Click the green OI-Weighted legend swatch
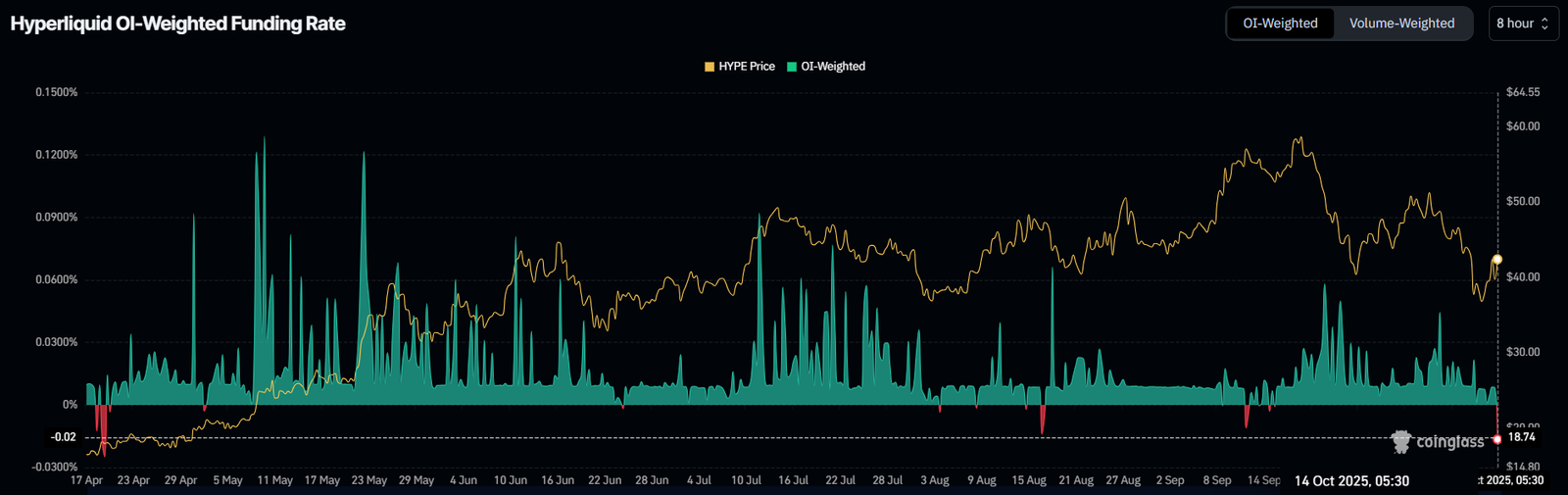 click(x=792, y=67)
